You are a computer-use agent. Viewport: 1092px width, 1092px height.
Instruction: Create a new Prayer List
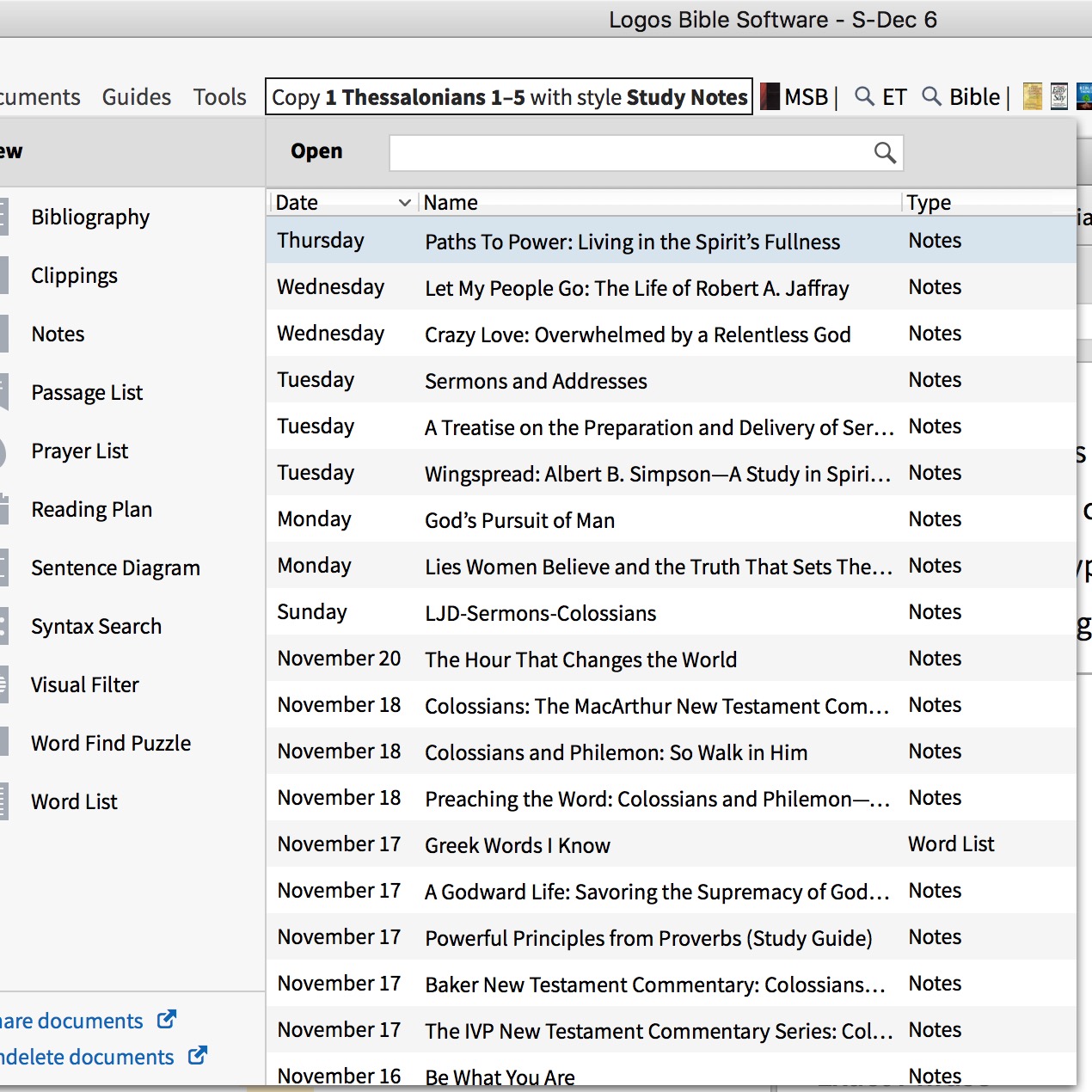pos(79,451)
